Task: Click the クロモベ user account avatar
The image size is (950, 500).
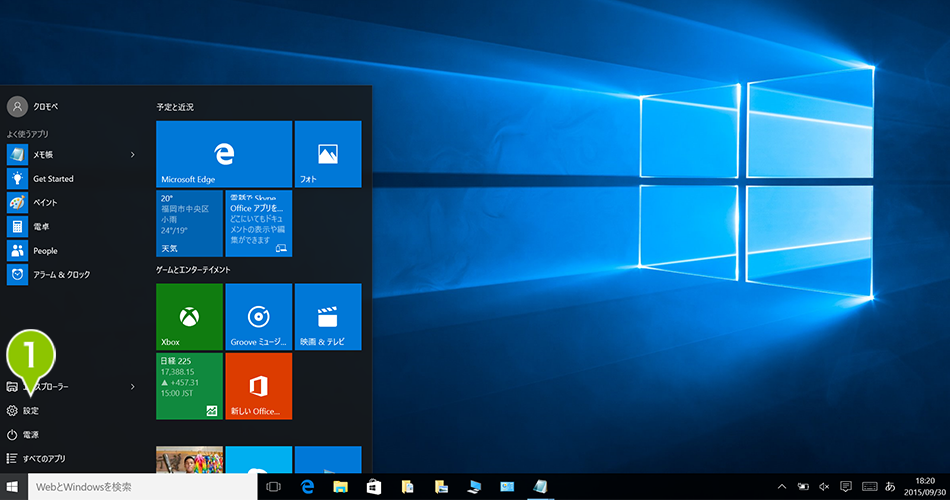Action: pyautogui.click(x=17, y=107)
